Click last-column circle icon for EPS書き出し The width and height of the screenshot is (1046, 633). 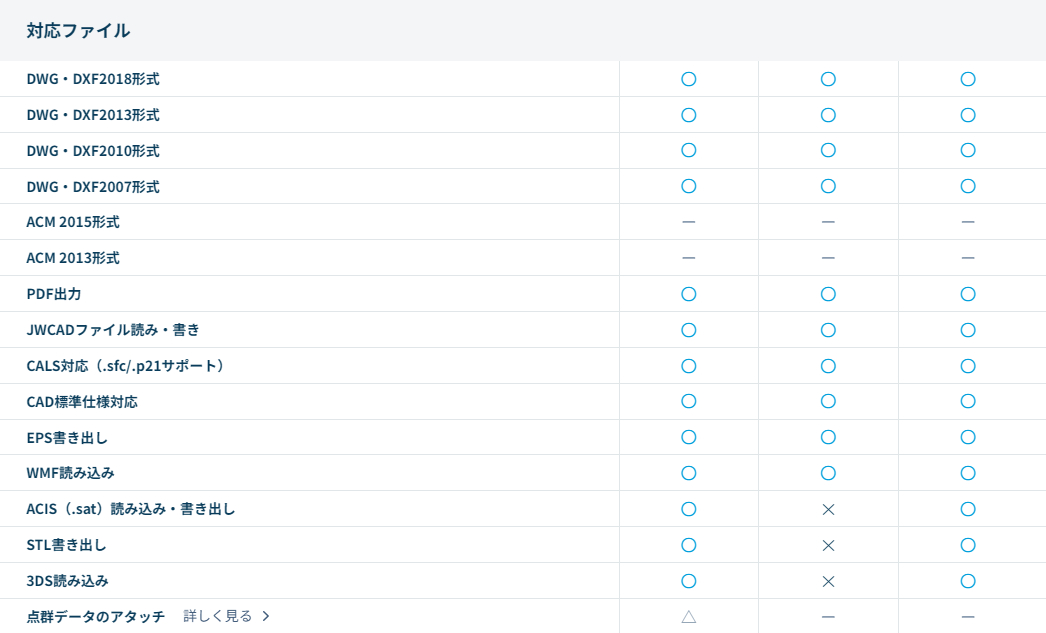pos(967,437)
